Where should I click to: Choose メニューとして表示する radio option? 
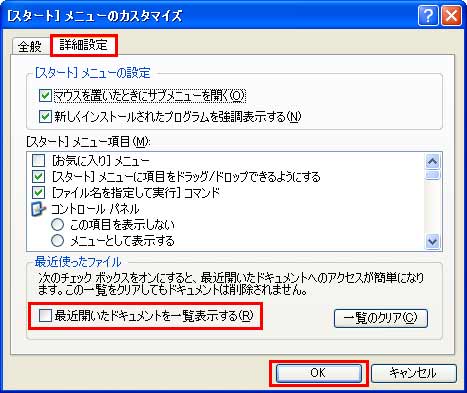tap(57, 240)
